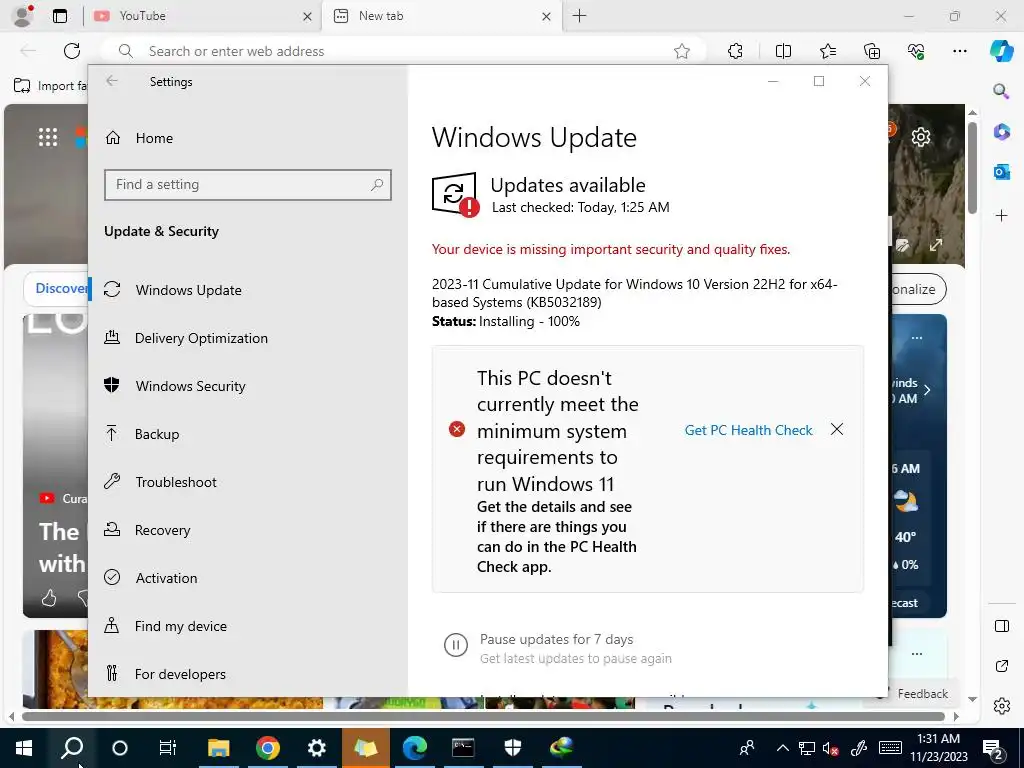
Task: Click the Edge refresh button
Action: coord(72,51)
